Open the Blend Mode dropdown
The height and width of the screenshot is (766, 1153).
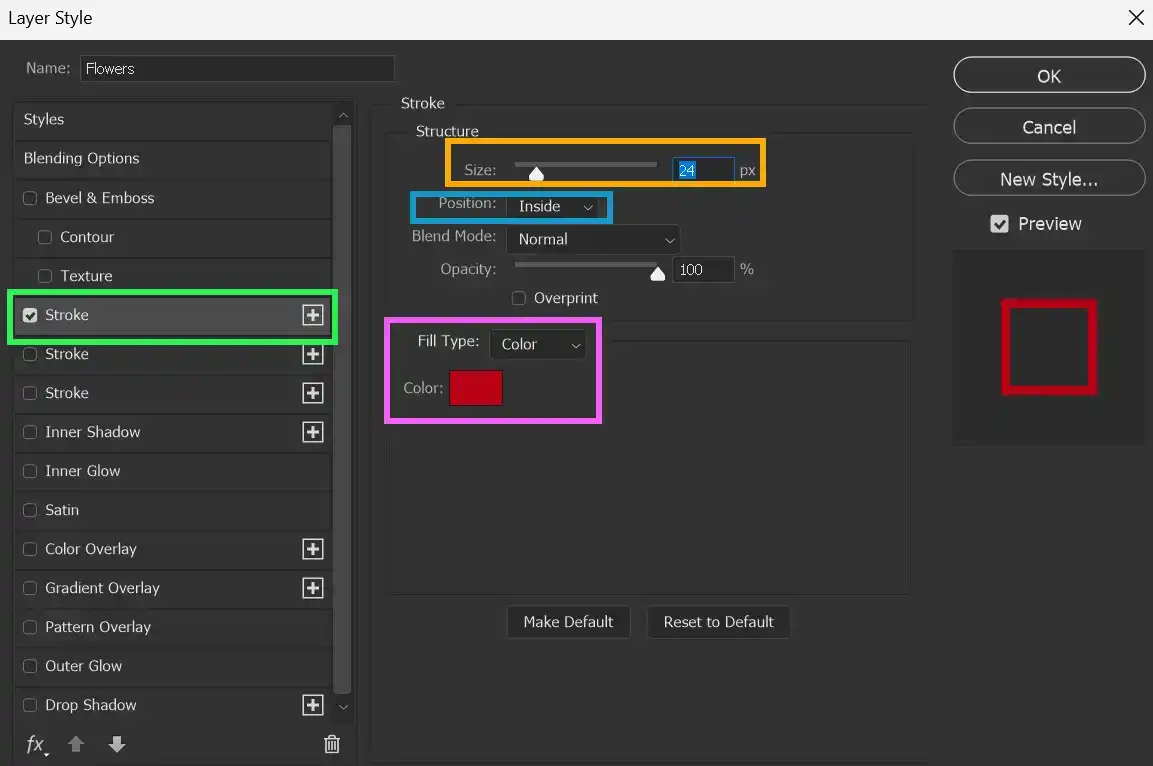(x=593, y=239)
